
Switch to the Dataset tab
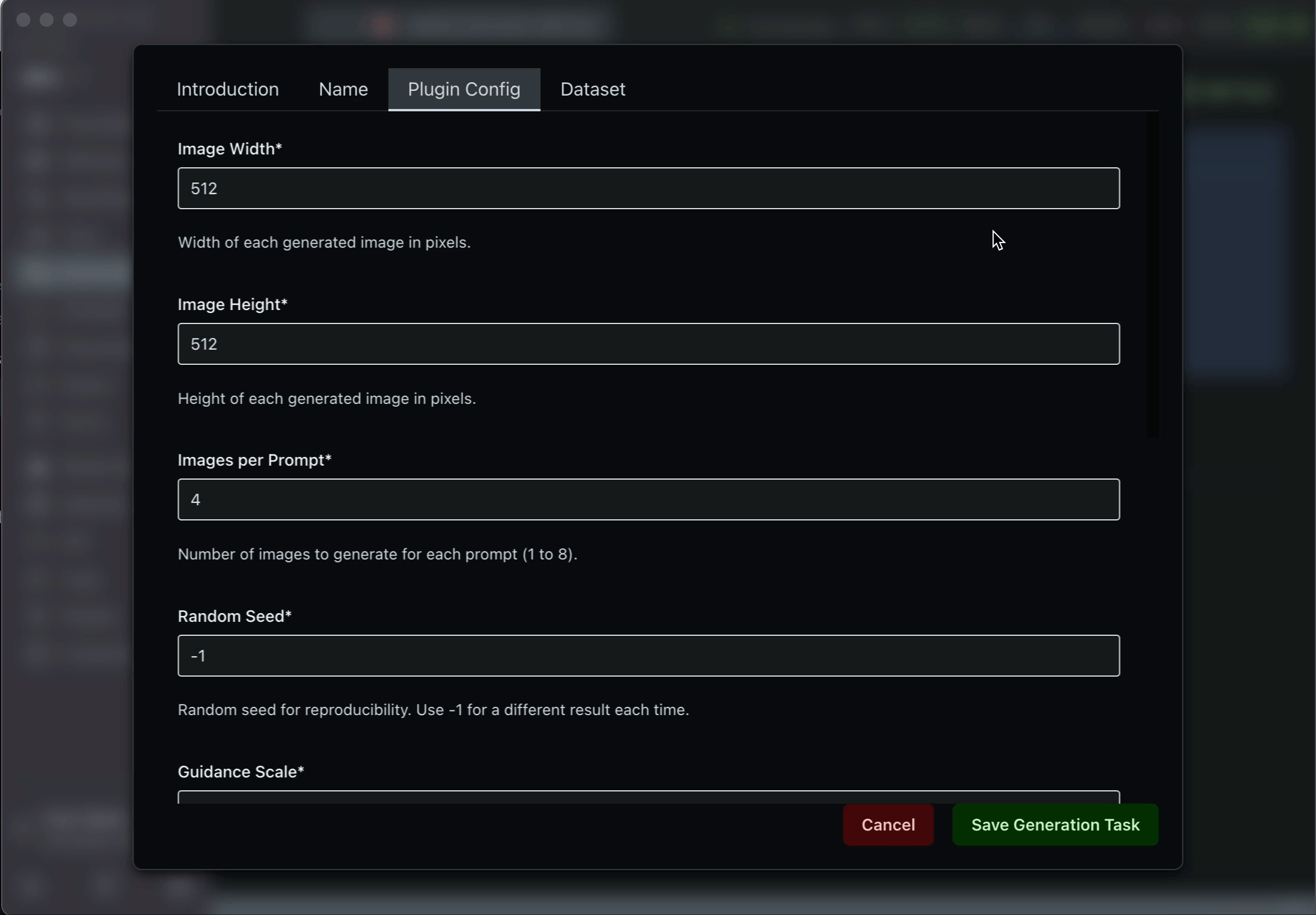pos(593,89)
